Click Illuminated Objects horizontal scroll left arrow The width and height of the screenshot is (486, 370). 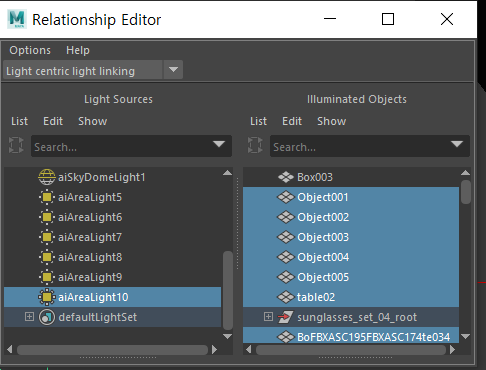[x=248, y=350]
